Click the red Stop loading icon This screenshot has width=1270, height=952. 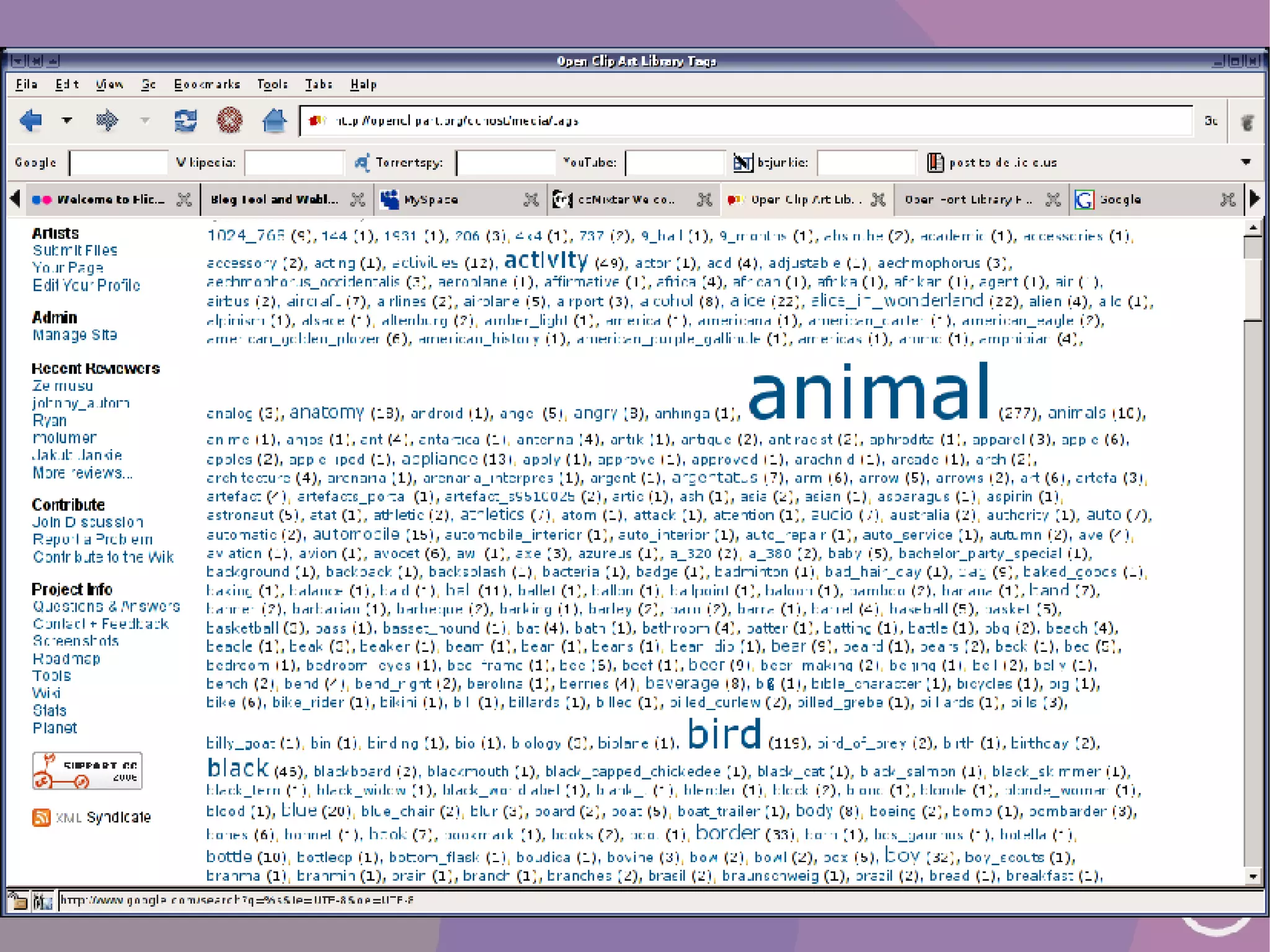(x=229, y=120)
